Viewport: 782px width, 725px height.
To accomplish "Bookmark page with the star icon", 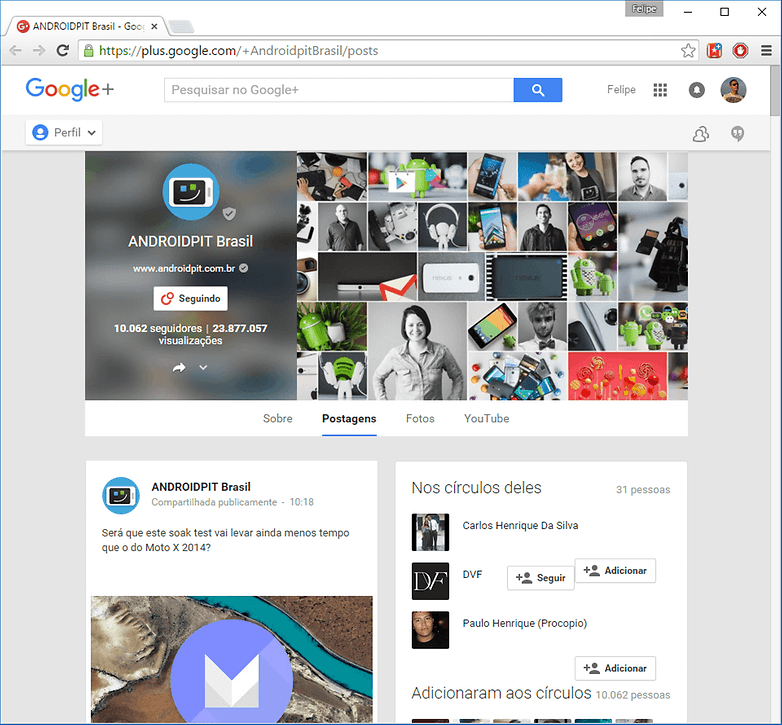I will tap(688, 50).
